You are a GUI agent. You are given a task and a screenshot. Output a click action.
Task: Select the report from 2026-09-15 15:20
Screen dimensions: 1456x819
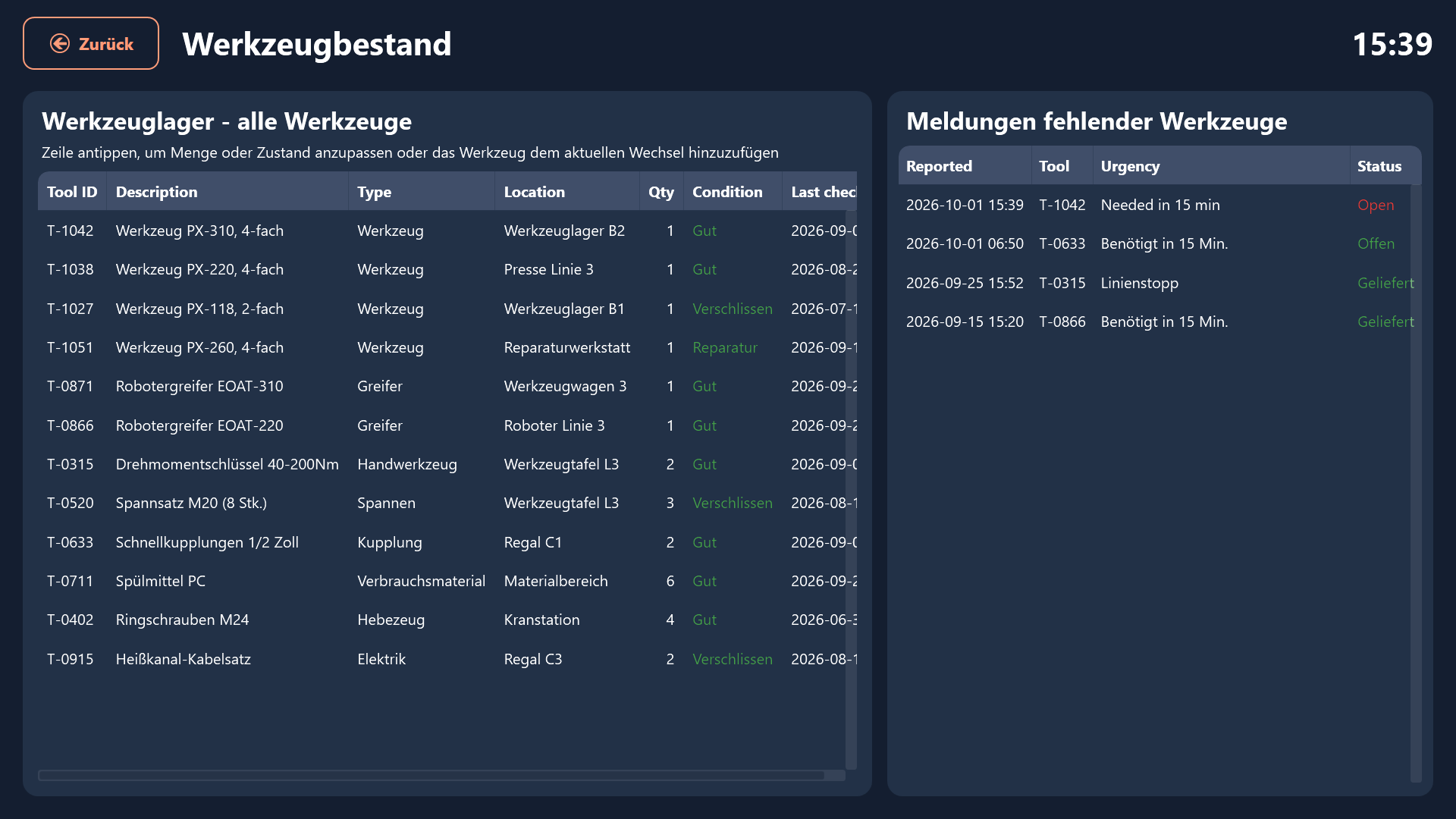pyautogui.click(x=1160, y=322)
